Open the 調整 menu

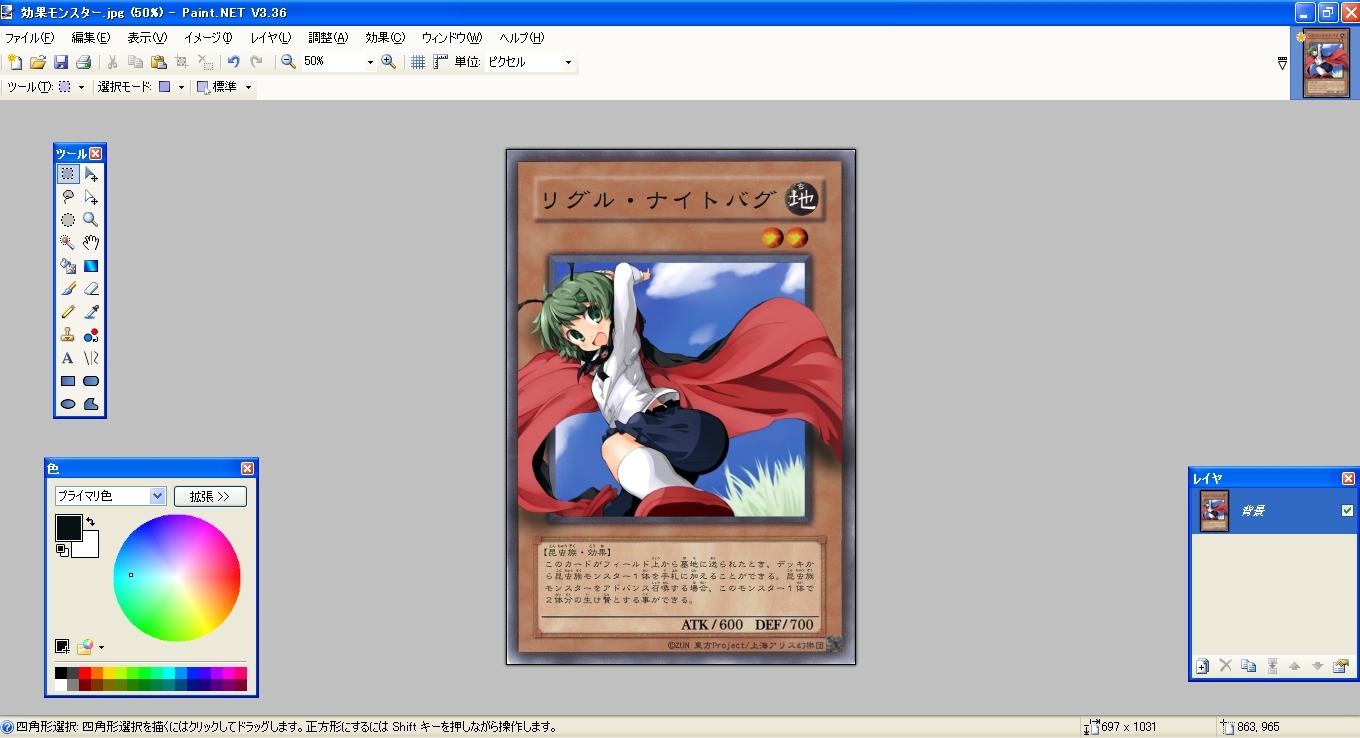click(x=328, y=38)
